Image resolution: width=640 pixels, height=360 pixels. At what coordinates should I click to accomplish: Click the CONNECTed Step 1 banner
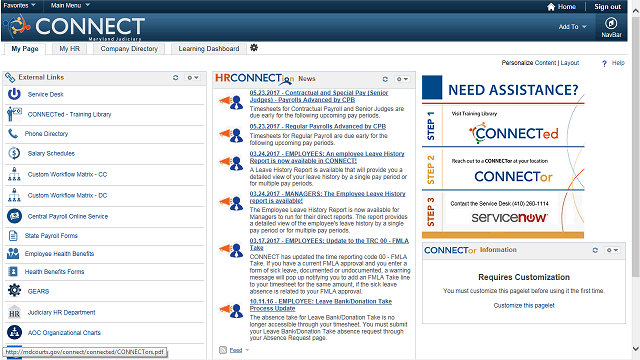point(503,126)
